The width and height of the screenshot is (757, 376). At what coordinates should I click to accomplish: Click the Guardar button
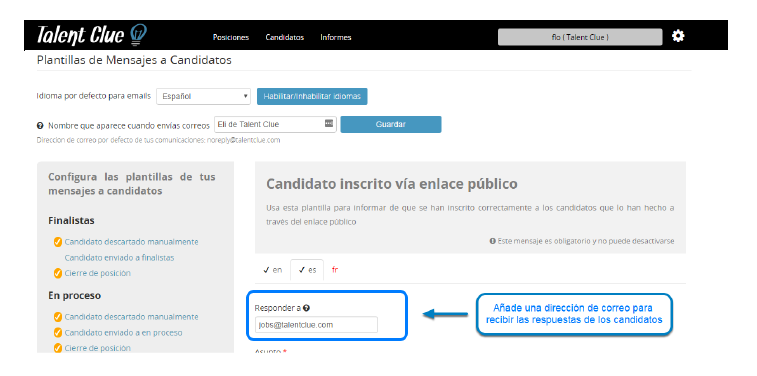coord(391,124)
